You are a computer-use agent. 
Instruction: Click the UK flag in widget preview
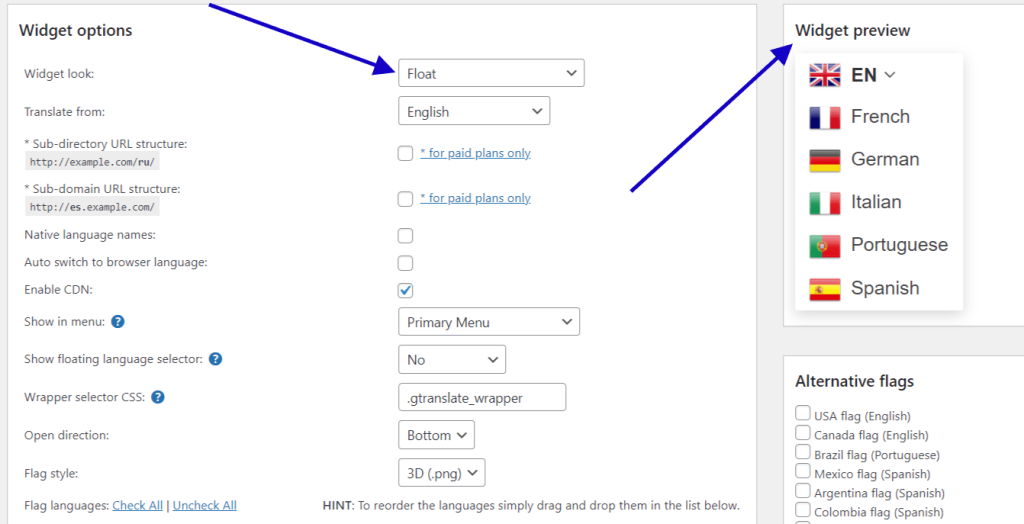coord(825,75)
